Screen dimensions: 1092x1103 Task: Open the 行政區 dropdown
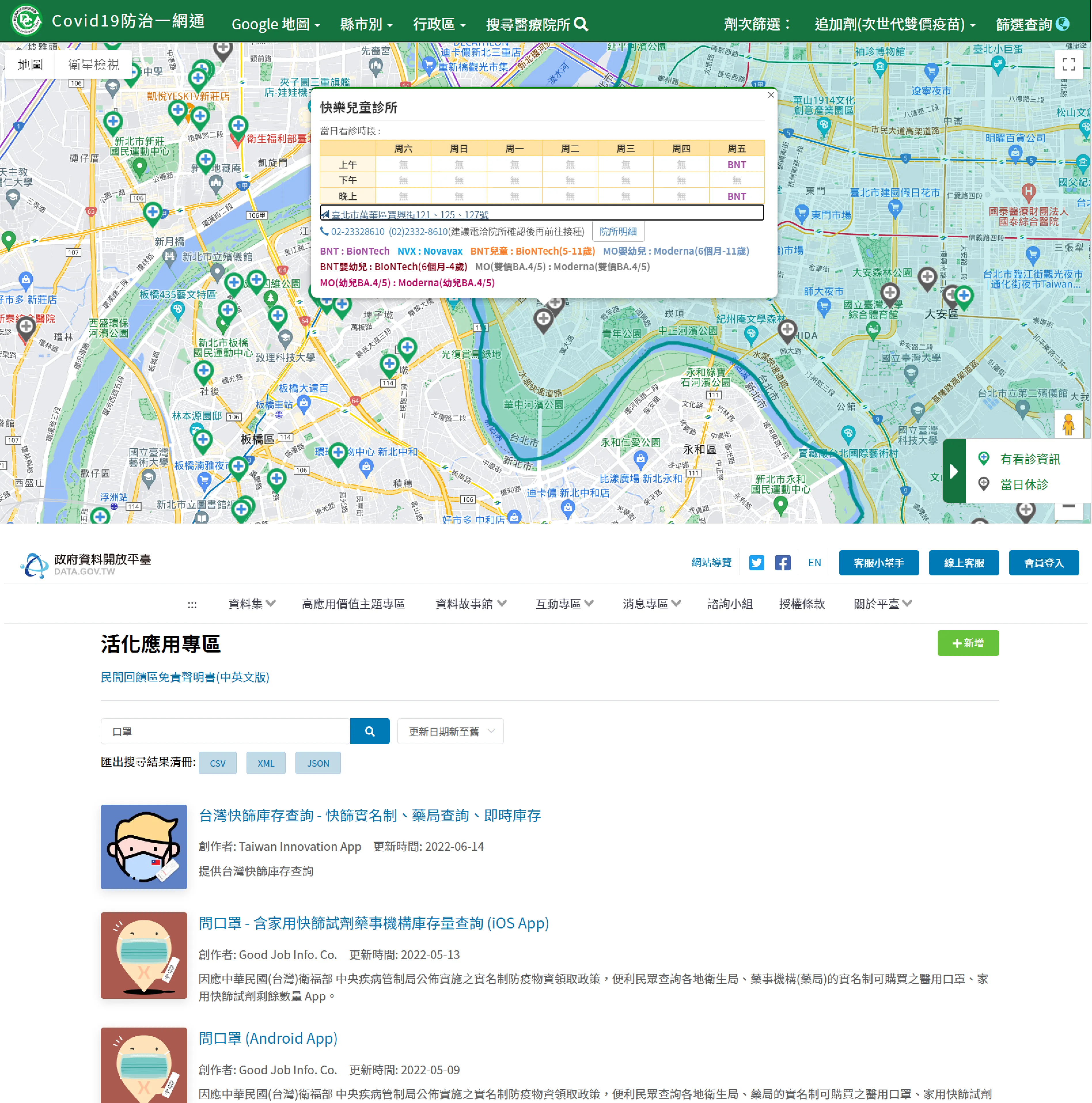coord(439,24)
